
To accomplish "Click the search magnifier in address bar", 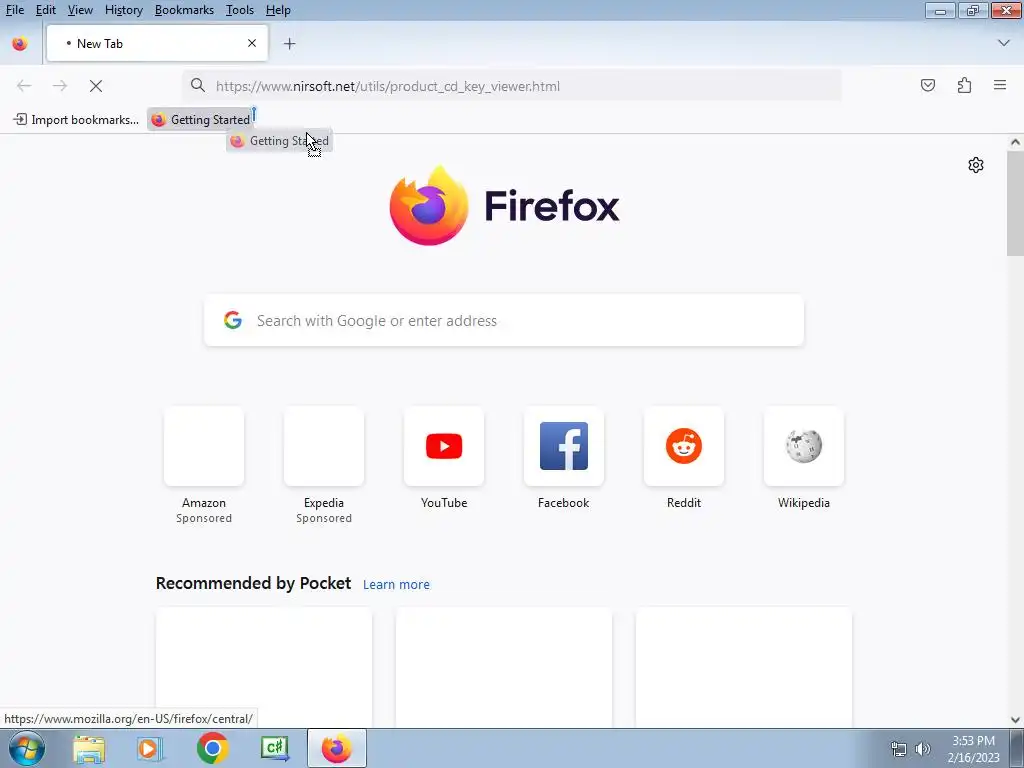I will (x=198, y=86).
